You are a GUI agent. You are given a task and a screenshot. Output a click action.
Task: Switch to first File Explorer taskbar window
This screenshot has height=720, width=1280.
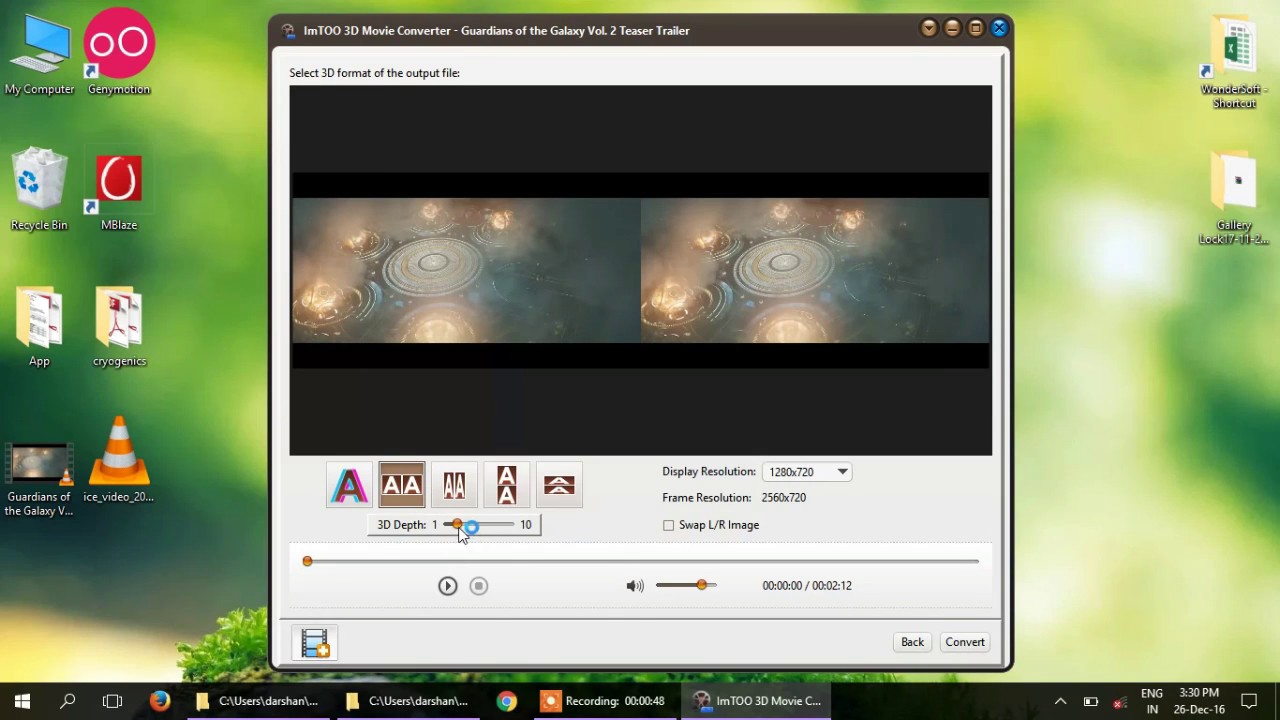(x=257, y=701)
